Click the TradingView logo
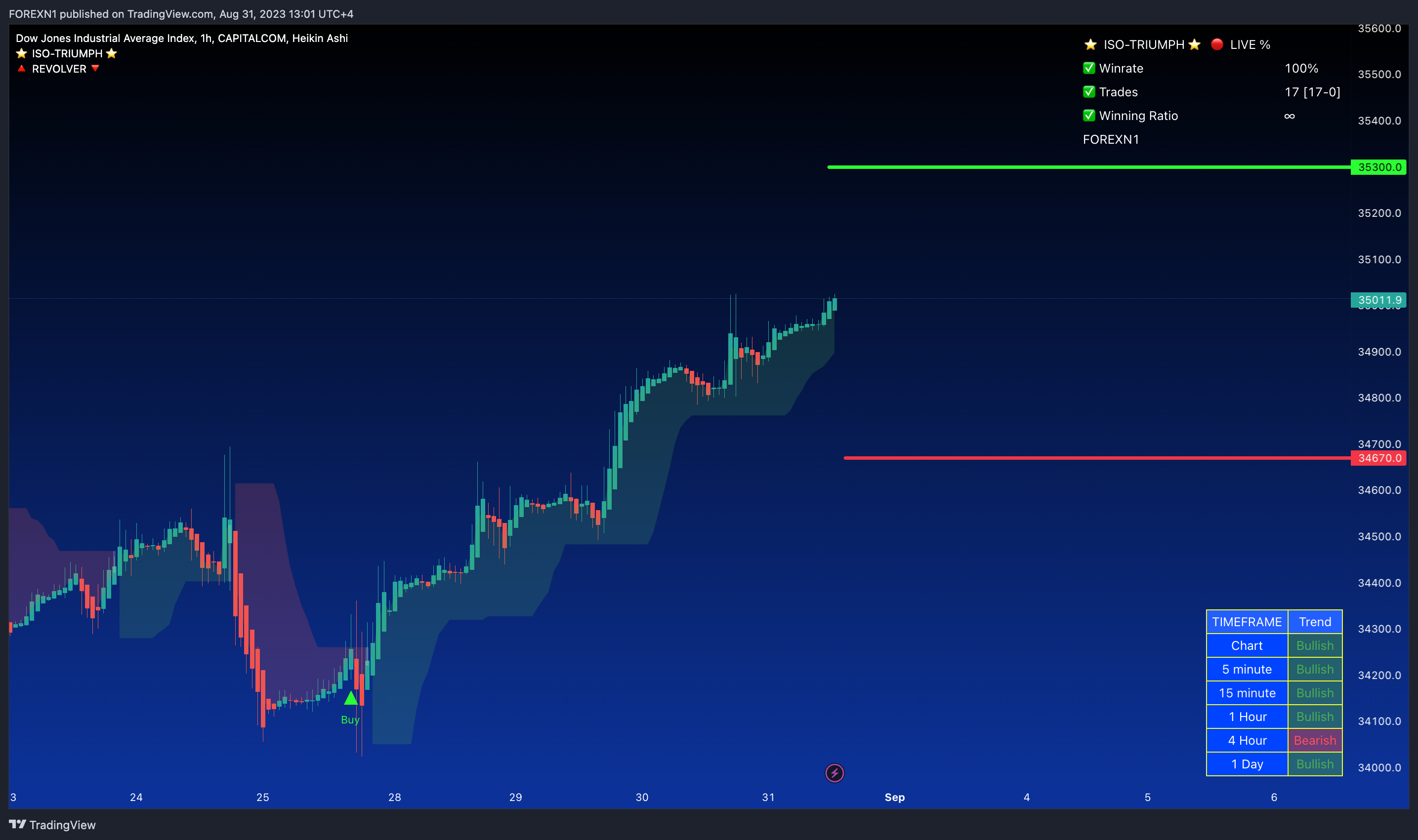This screenshot has height=840, width=1418. pyautogui.click(x=52, y=825)
